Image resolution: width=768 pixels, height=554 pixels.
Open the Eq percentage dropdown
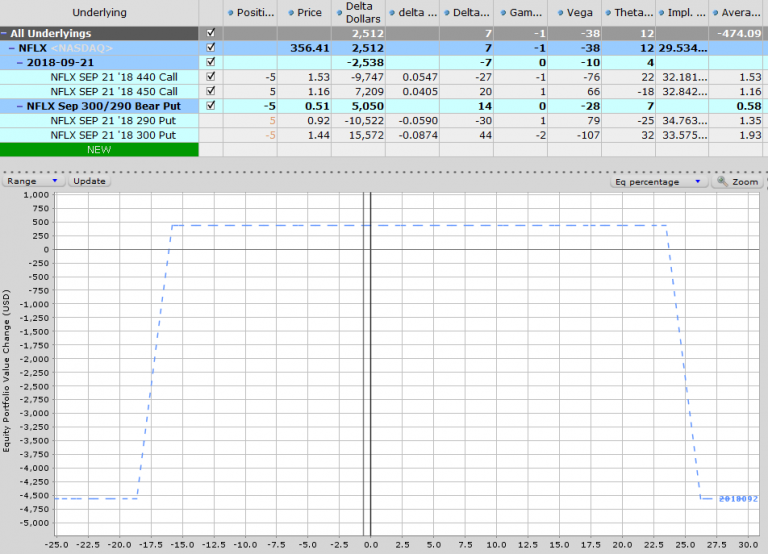click(x=661, y=182)
